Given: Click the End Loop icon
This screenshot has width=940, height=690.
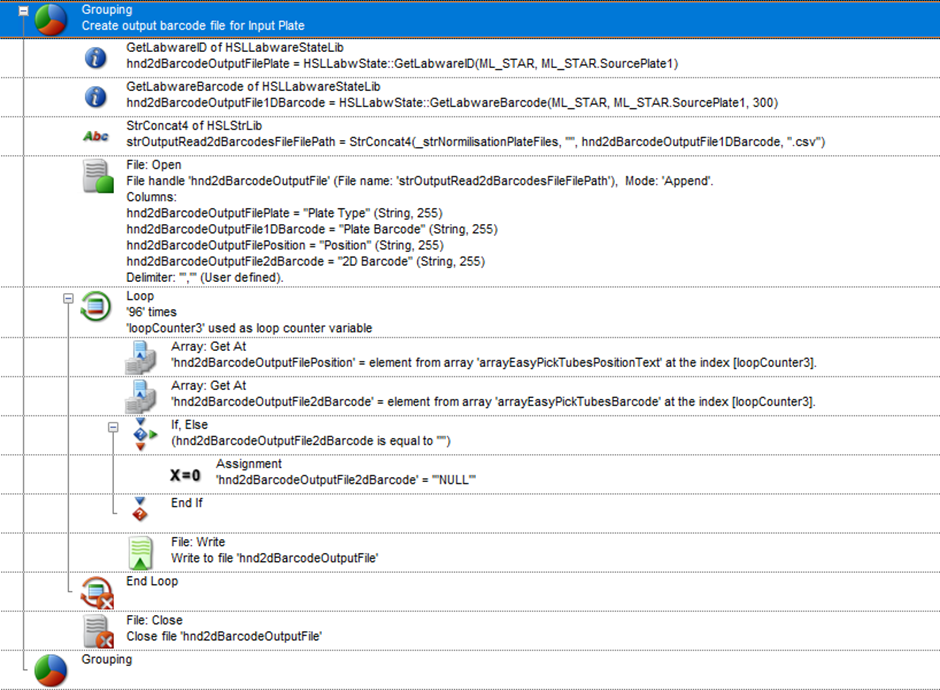Looking at the screenshot, I should point(96,592).
